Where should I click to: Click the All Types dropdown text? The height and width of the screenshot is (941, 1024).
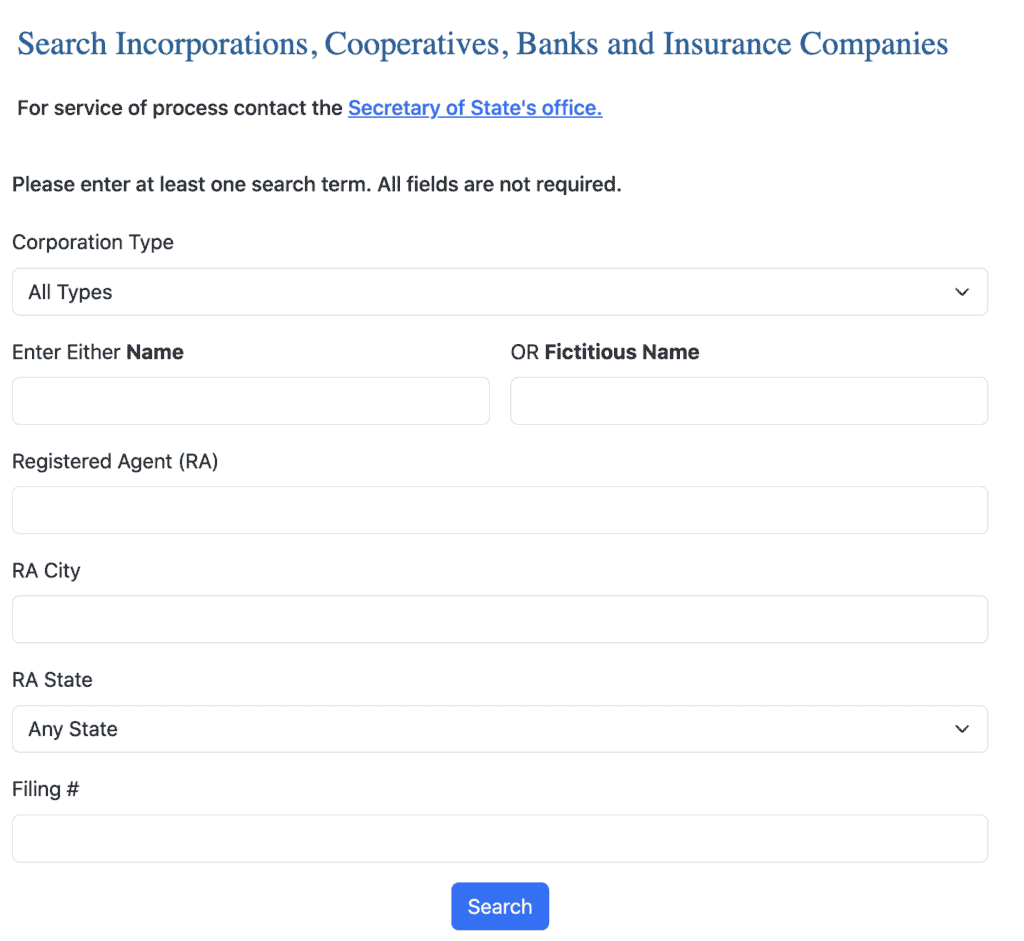click(x=69, y=291)
